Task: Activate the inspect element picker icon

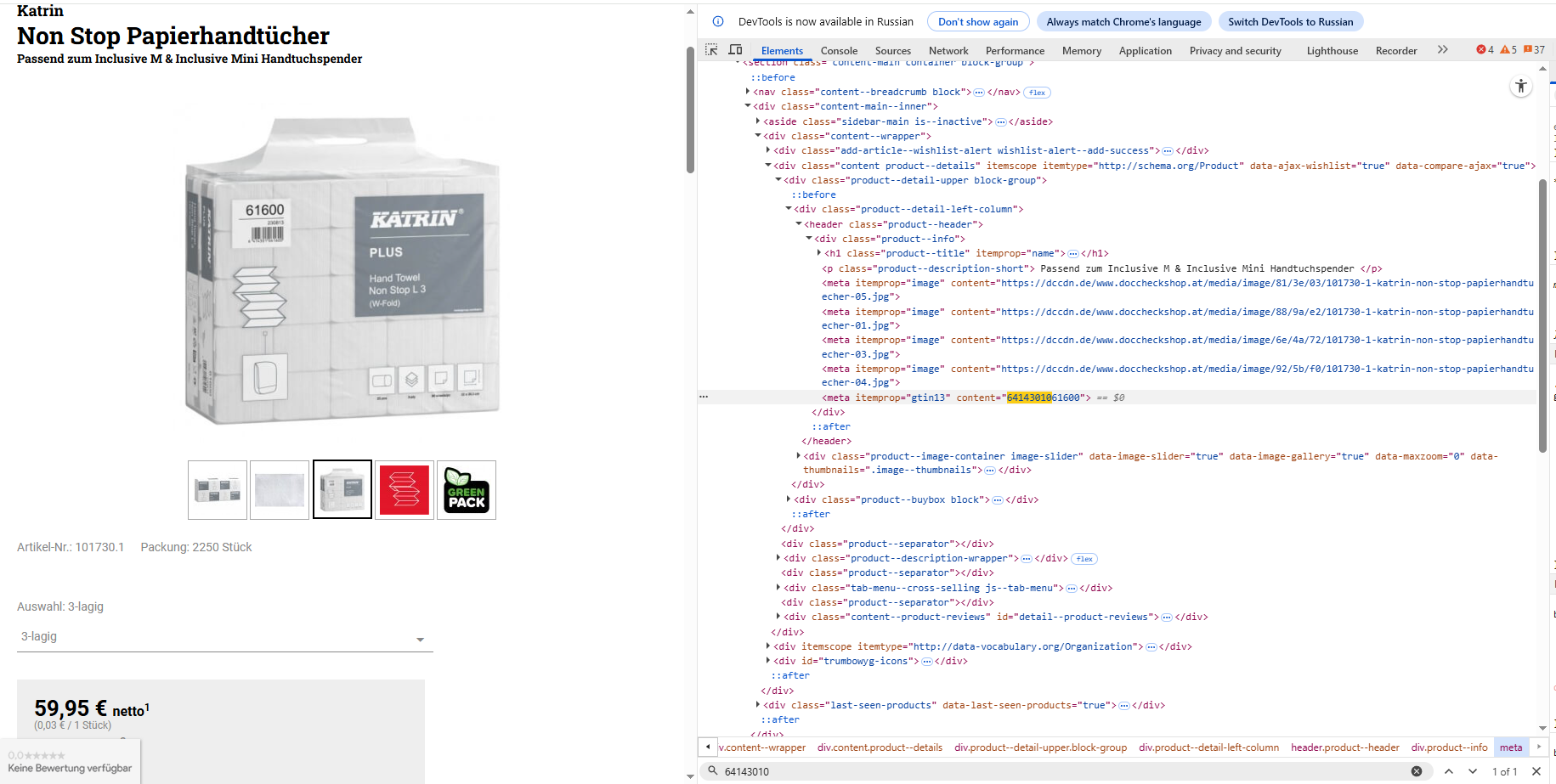Action: (711, 50)
